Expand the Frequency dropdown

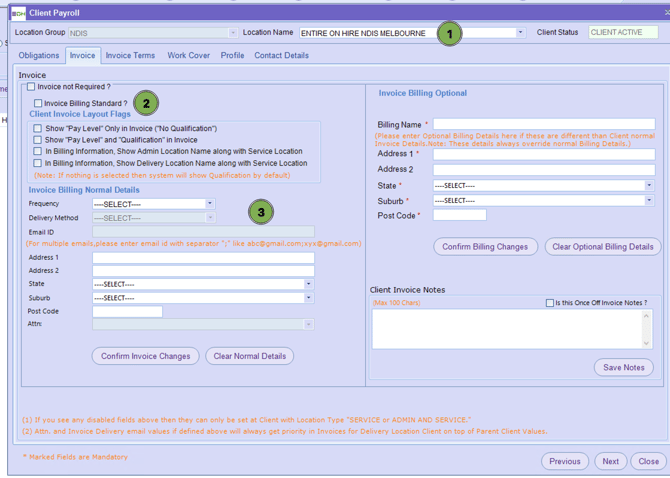pos(210,204)
